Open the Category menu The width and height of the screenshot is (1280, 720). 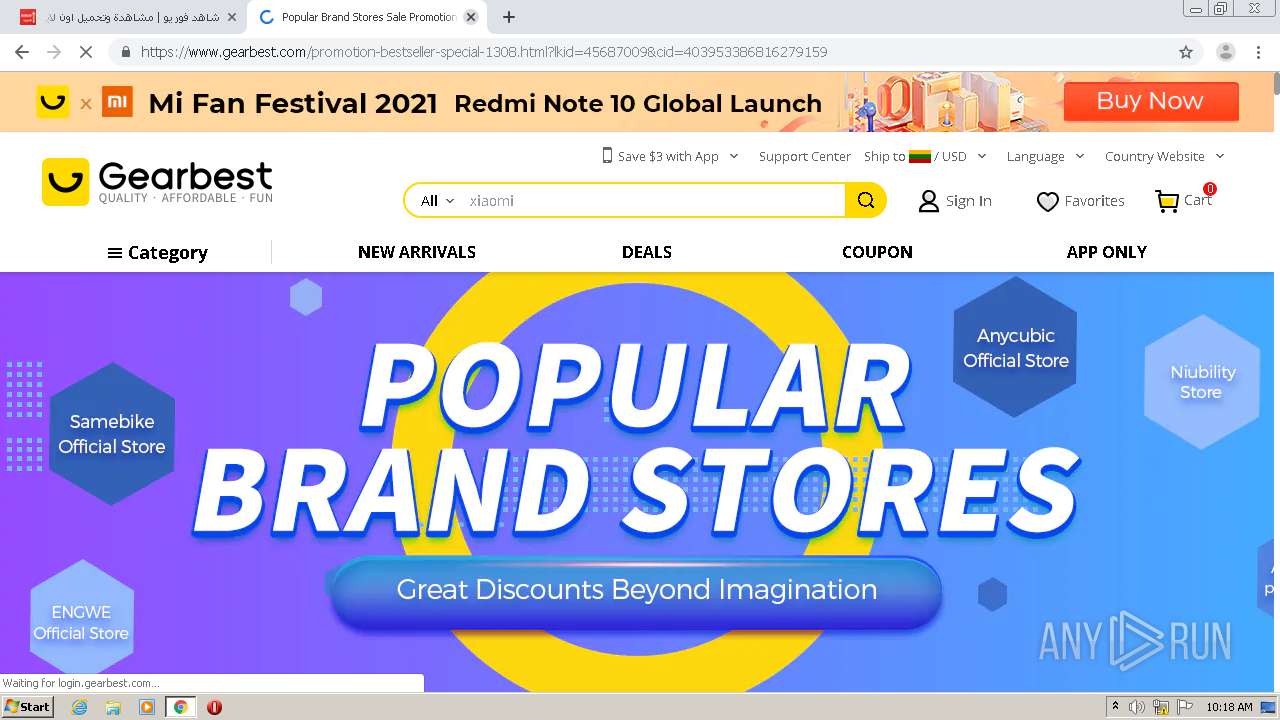pos(157,253)
